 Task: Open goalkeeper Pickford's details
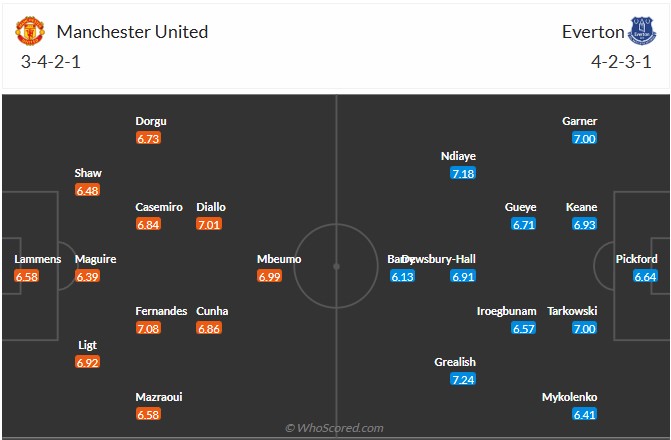pyautogui.click(x=636, y=259)
